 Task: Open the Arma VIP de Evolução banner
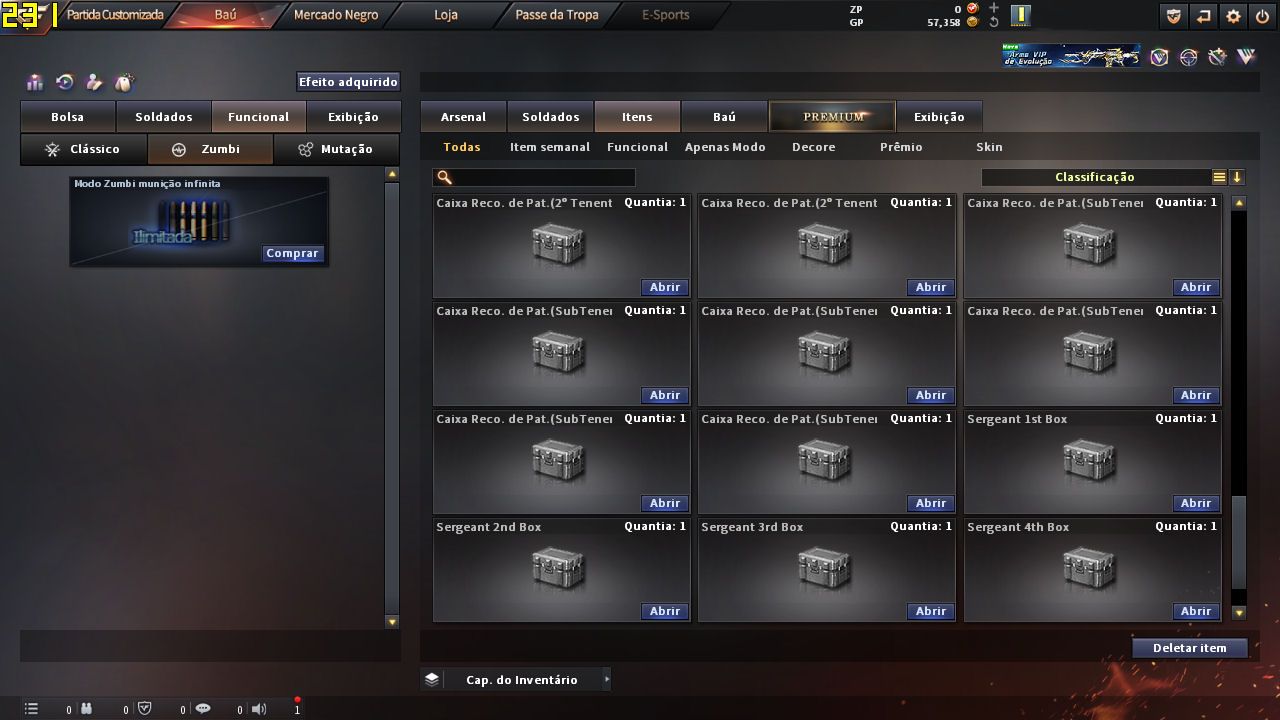pos(1071,56)
